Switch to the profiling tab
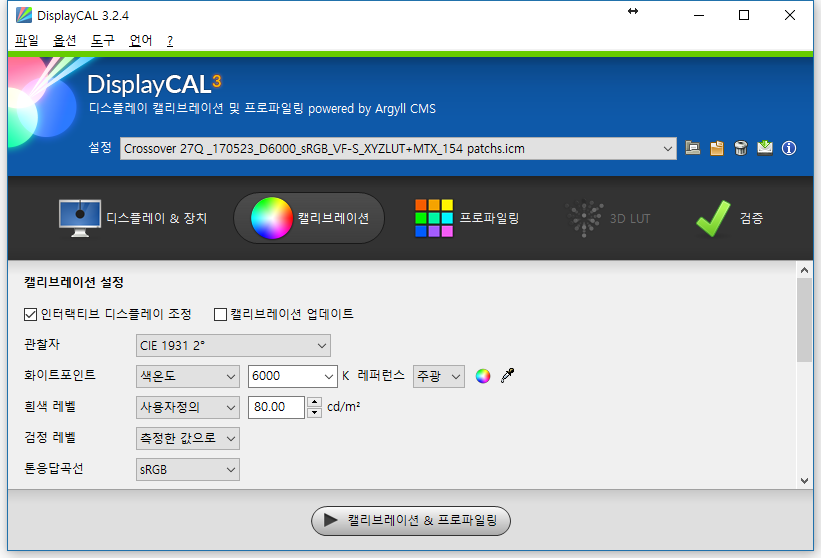Viewport: 821px width, 558px height. coord(467,218)
